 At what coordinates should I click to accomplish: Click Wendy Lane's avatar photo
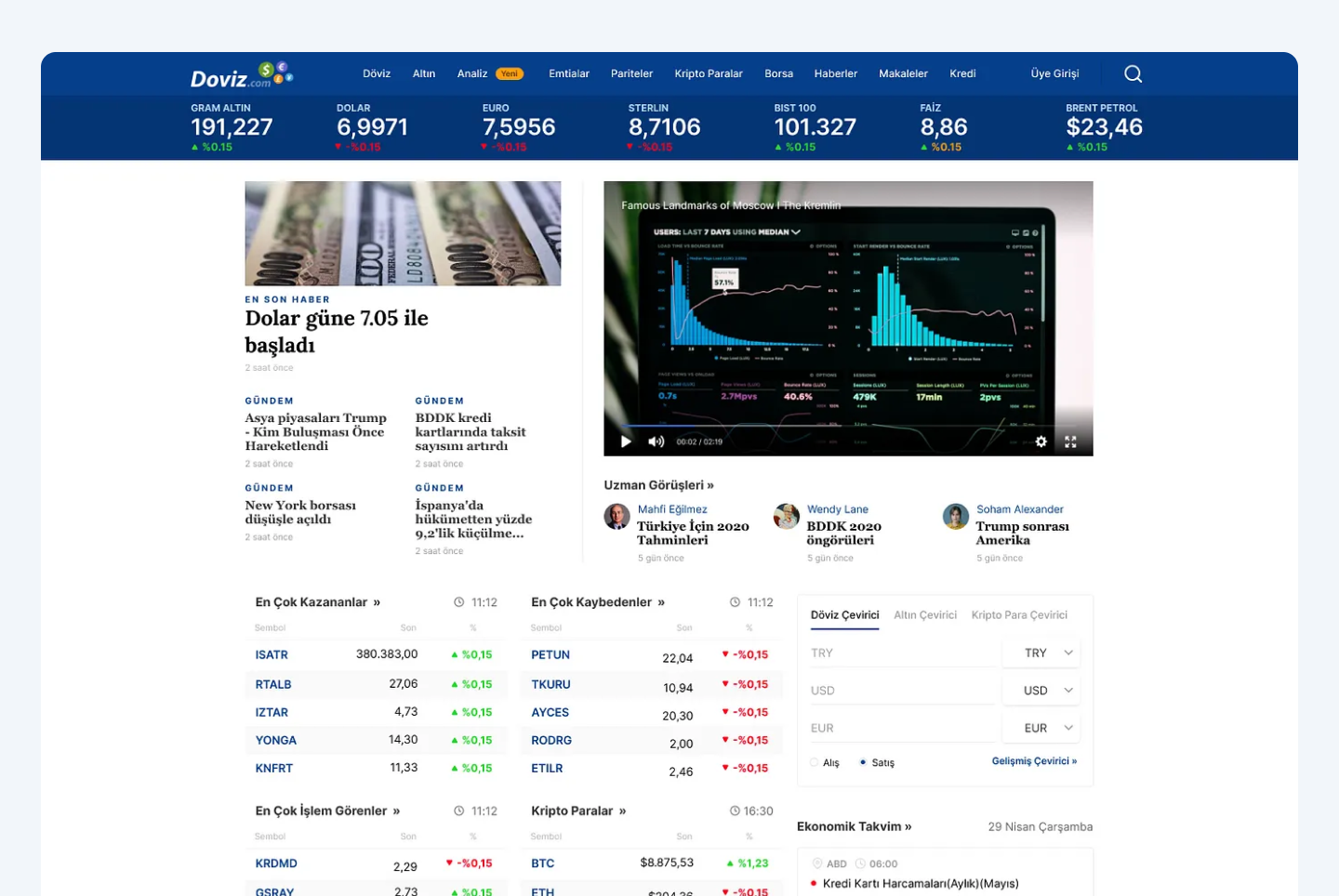click(787, 517)
